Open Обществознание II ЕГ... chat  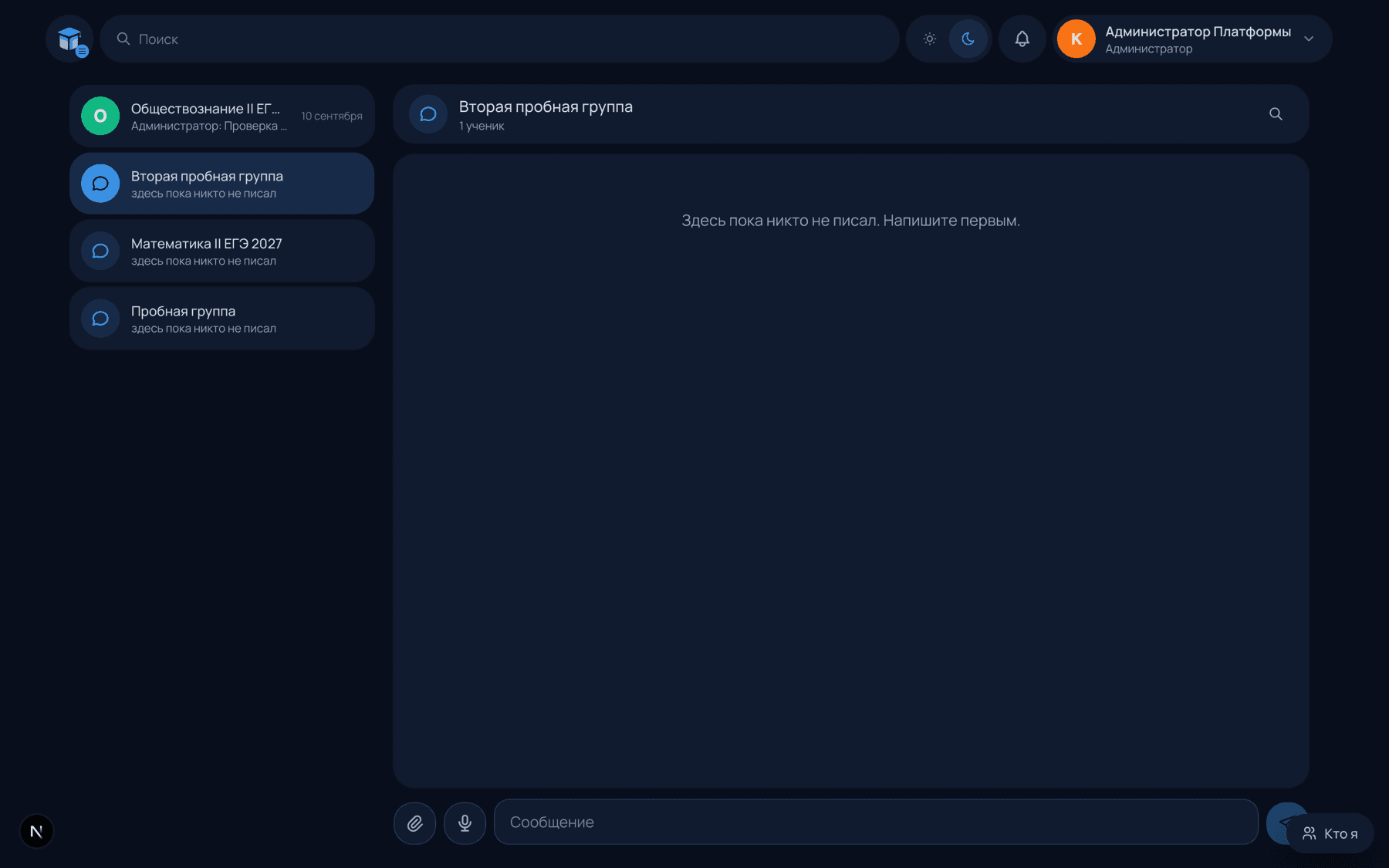point(222,116)
